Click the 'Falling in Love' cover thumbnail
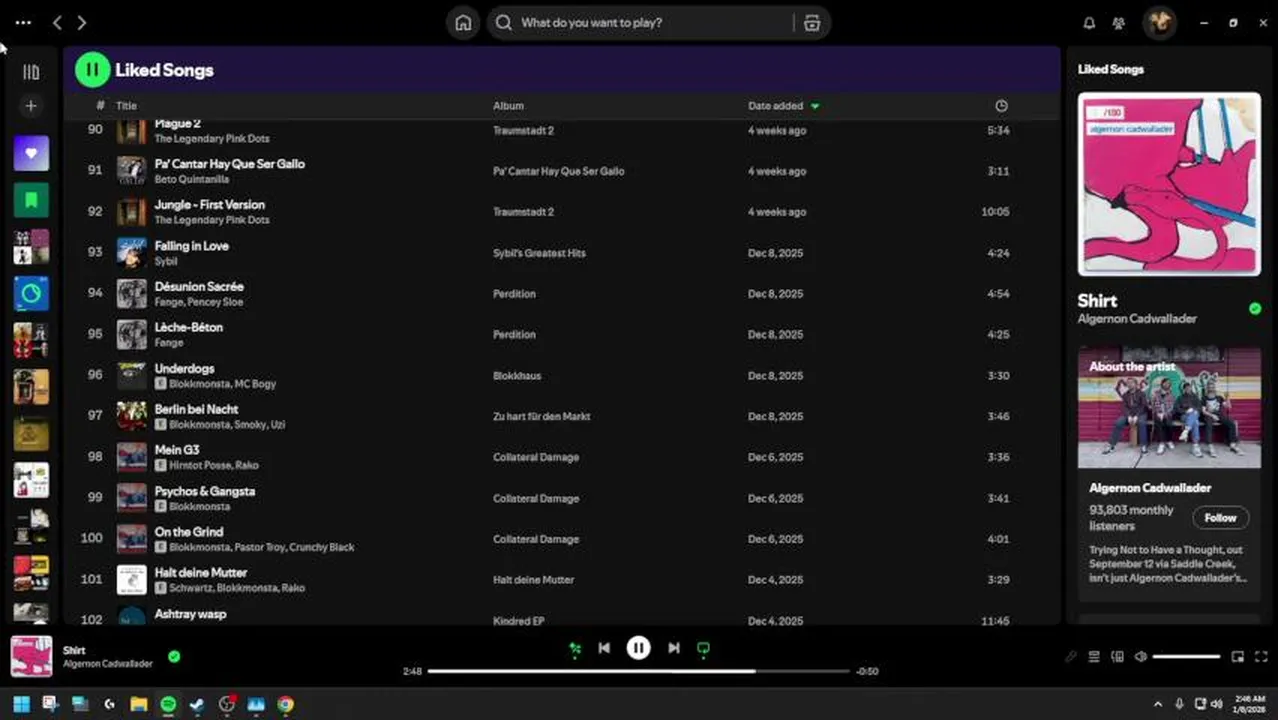This screenshot has height=720, width=1278. point(132,253)
